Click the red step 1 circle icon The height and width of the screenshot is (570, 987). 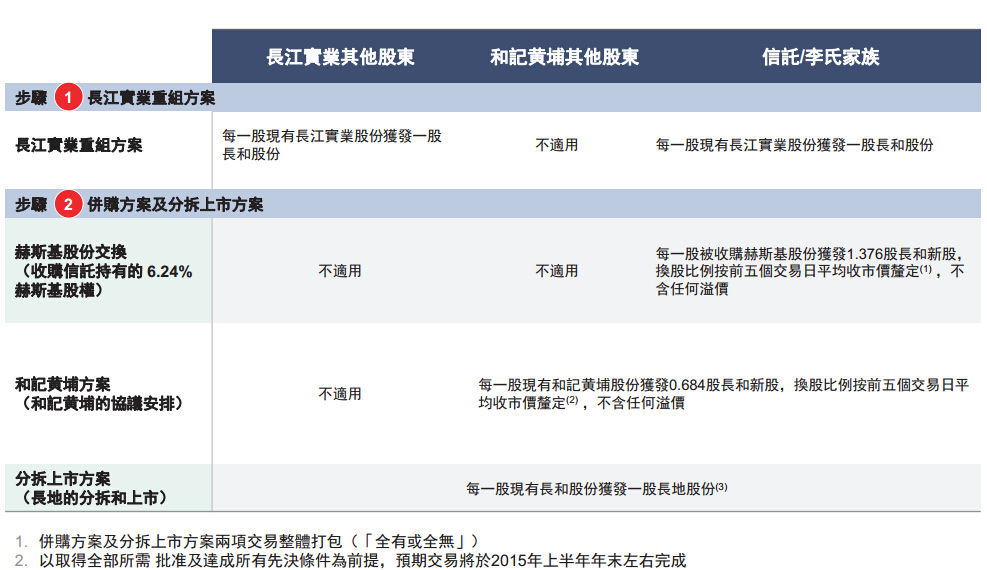coord(68,98)
